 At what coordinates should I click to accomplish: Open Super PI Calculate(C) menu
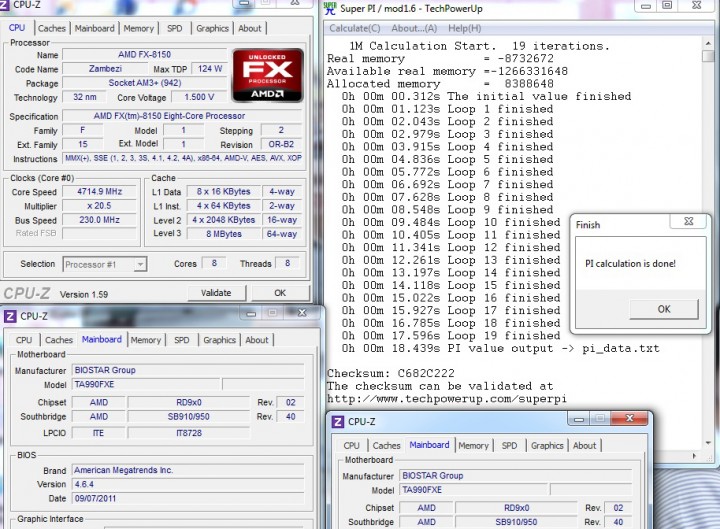(x=355, y=28)
